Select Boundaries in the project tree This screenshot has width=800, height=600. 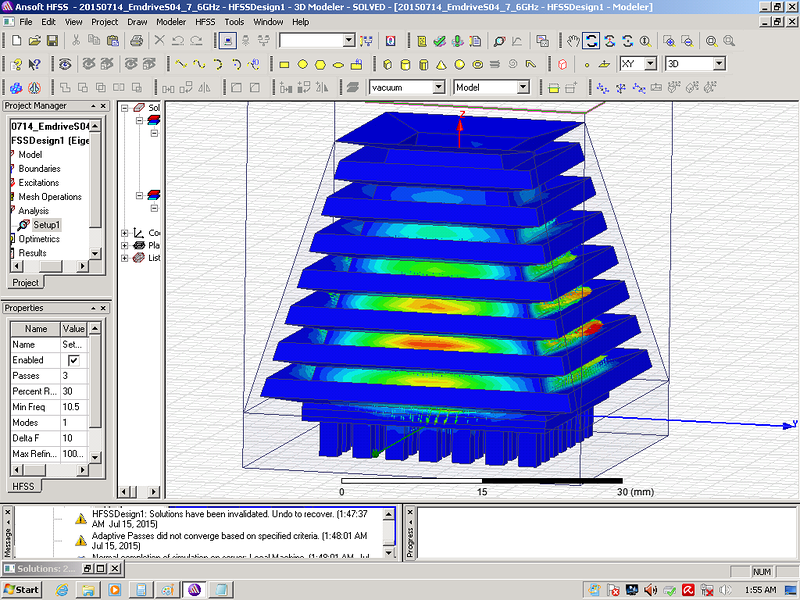point(38,169)
